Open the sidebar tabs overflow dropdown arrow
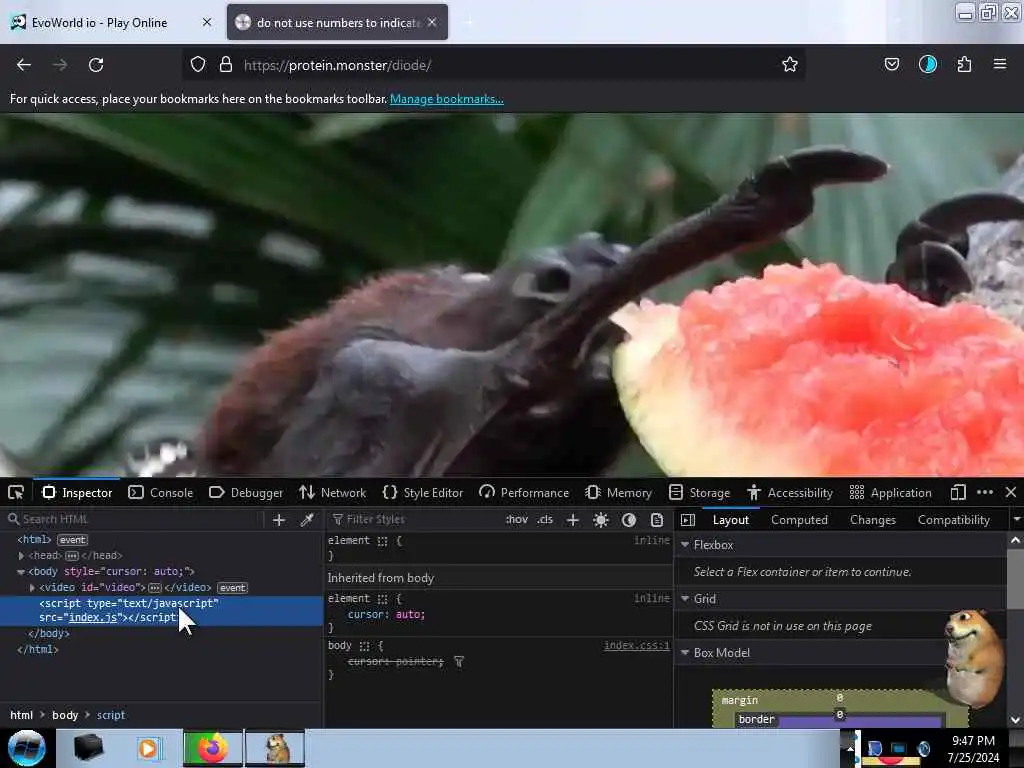Image resolution: width=1024 pixels, height=768 pixels. pos(1016,520)
